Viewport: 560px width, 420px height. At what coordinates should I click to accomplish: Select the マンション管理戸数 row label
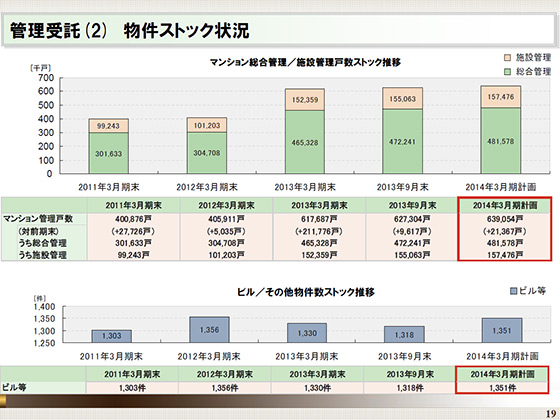coord(38,219)
